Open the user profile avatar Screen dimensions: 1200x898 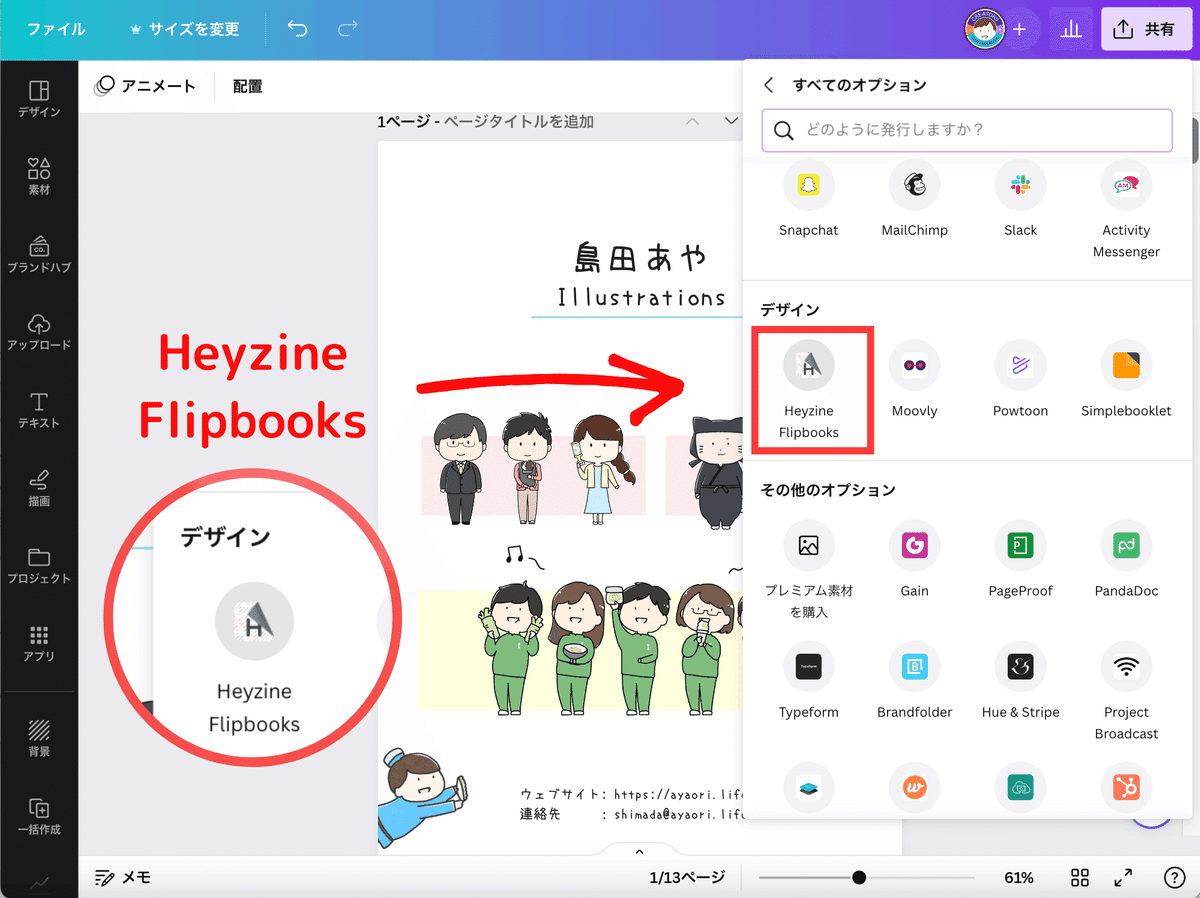(984, 29)
